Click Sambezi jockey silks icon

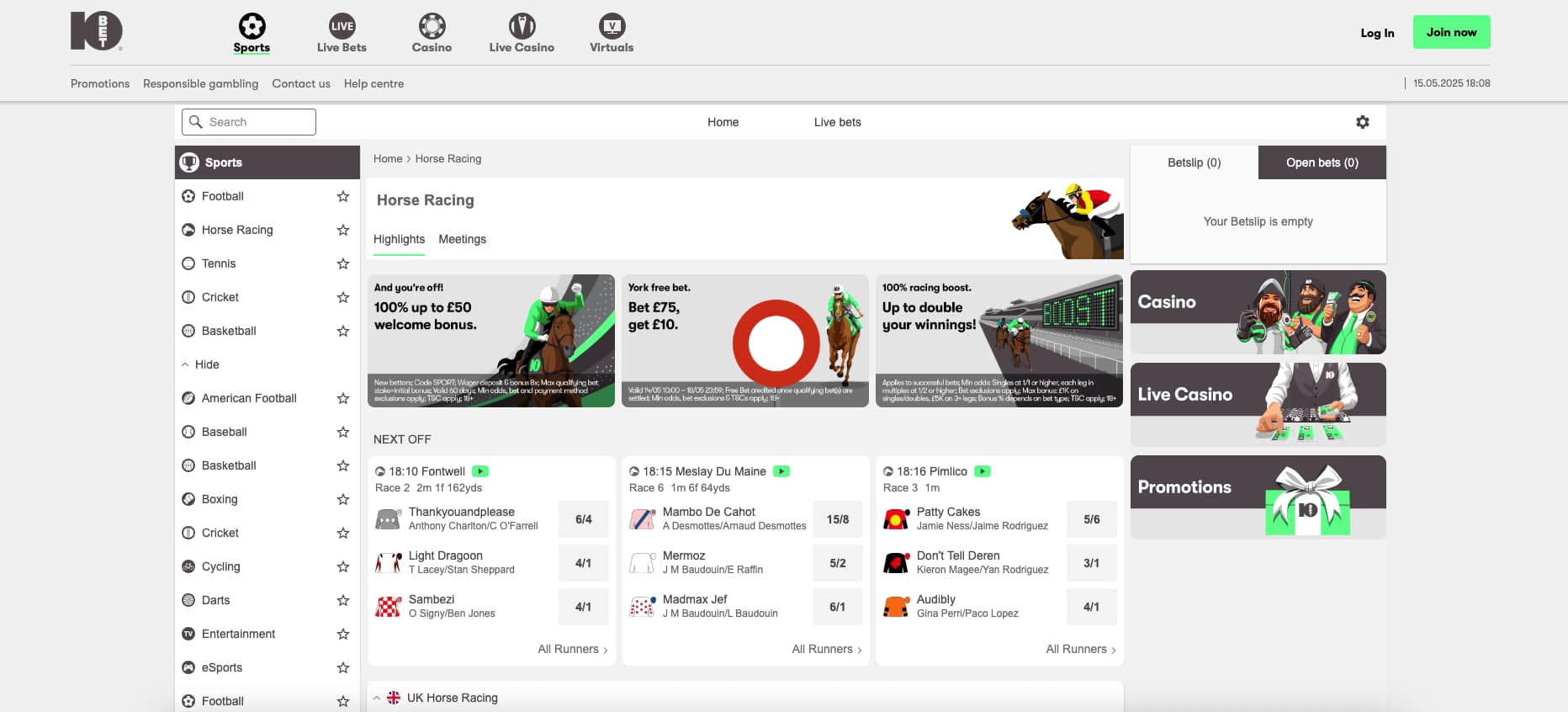click(x=388, y=607)
